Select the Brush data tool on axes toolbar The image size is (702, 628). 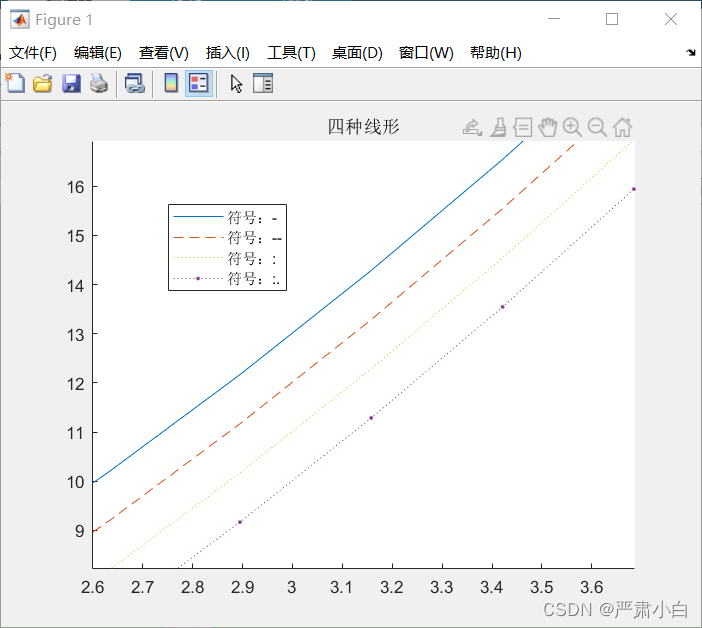[x=498, y=128]
